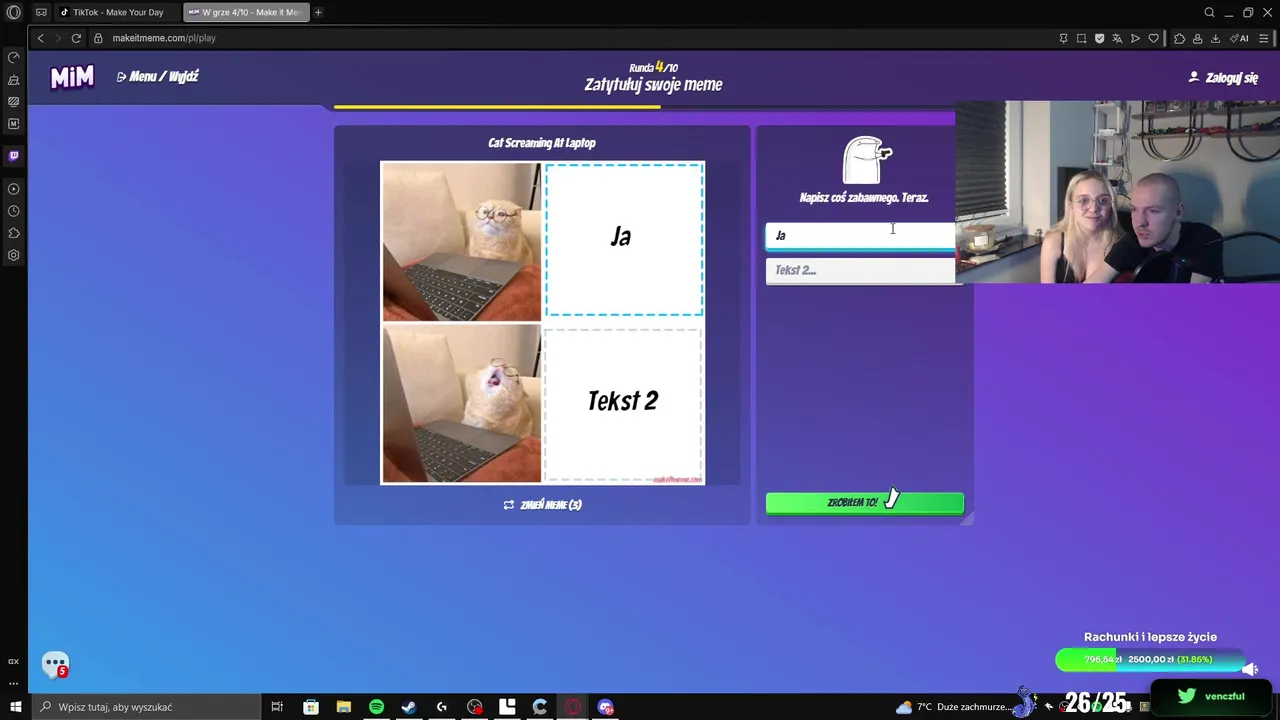This screenshot has height=720, width=1280.
Task: Open Microsoft Store on taskbar
Action: 311,707
